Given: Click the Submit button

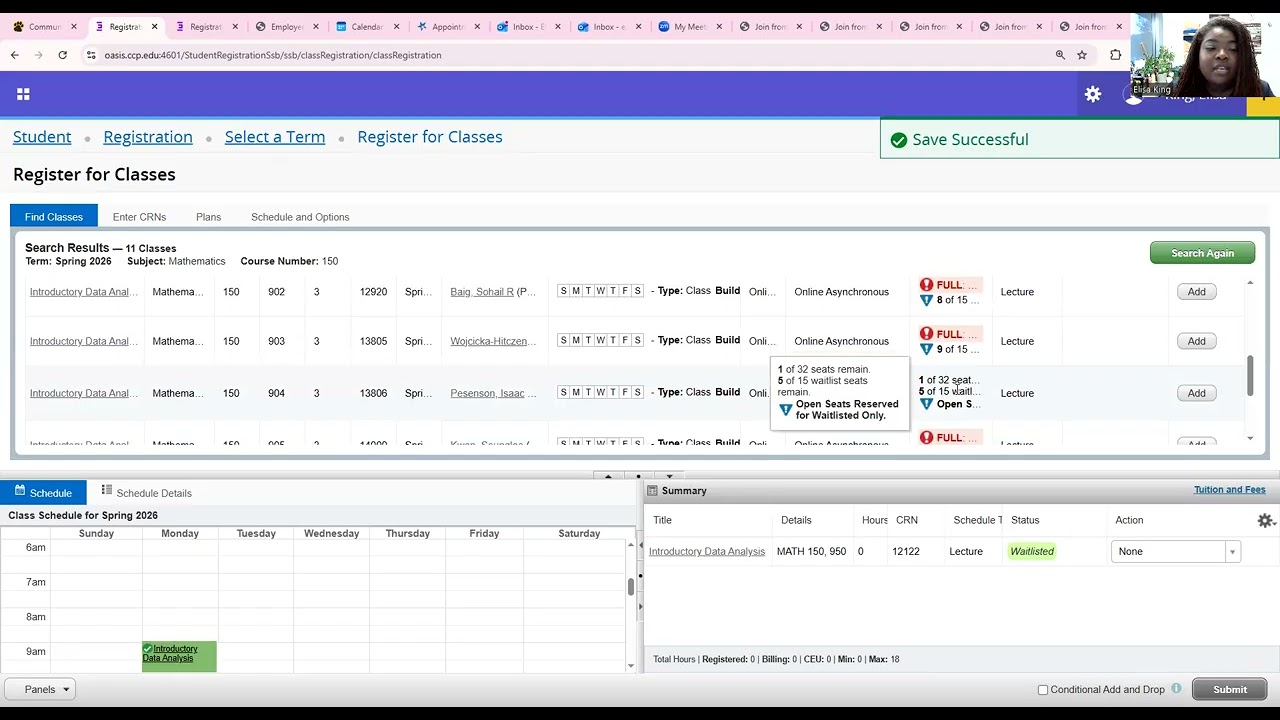Looking at the screenshot, I should [1229, 689].
